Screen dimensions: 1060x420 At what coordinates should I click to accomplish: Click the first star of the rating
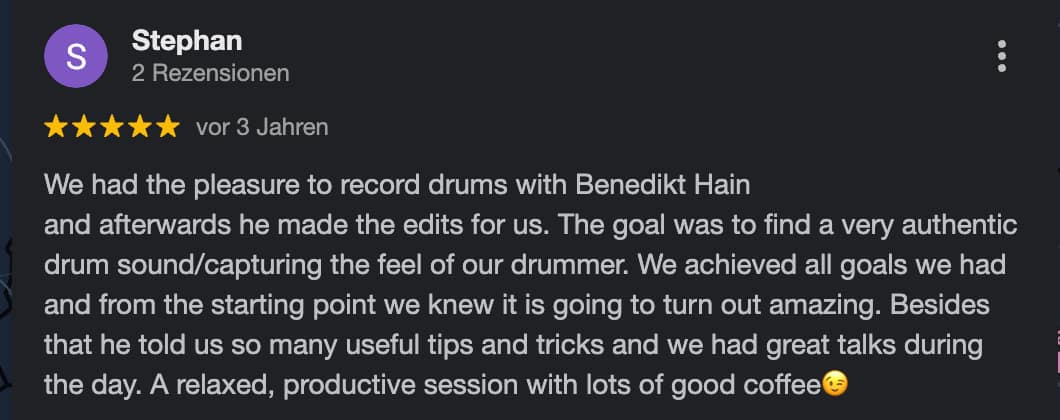pyautogui.click(x=56, y=127)
